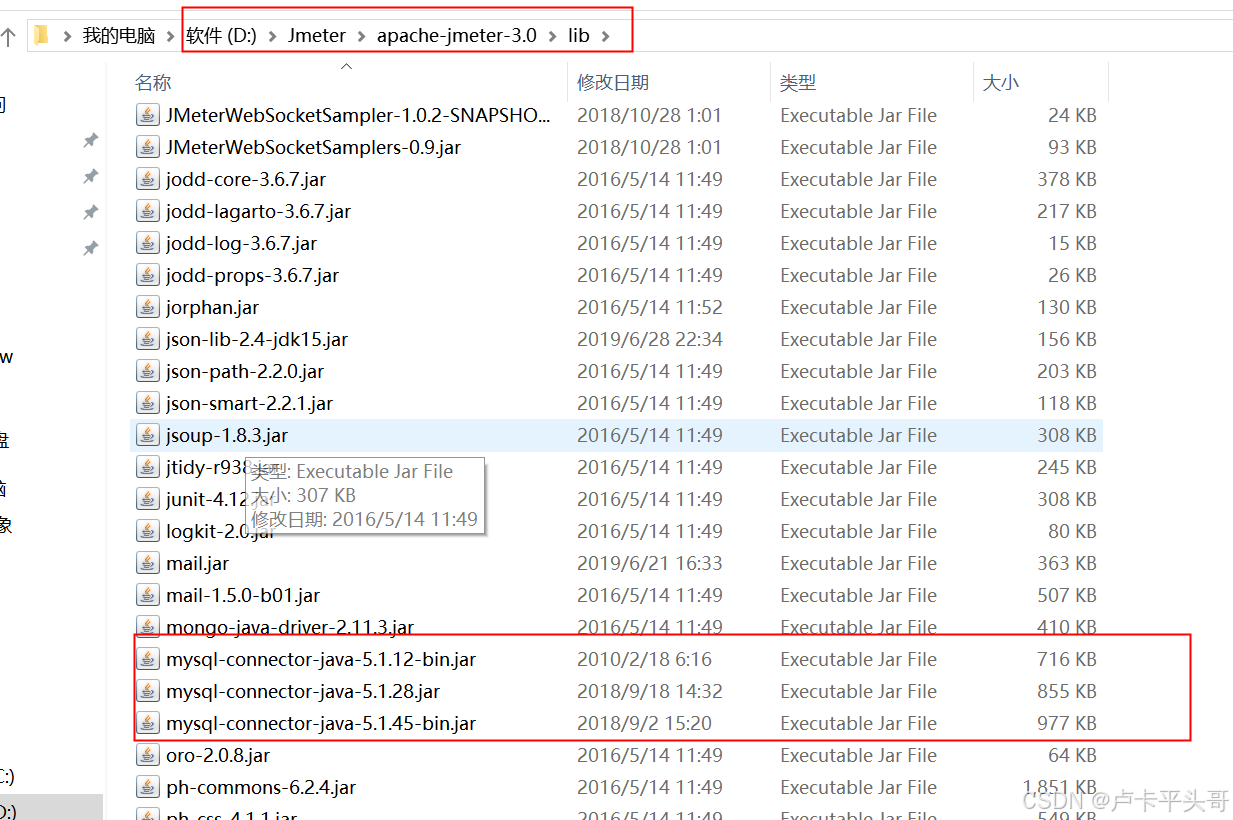
Task: Click the jar icon of mysql-connector-java-5.1.12-bin.jar
Action: tap(148, 659)
